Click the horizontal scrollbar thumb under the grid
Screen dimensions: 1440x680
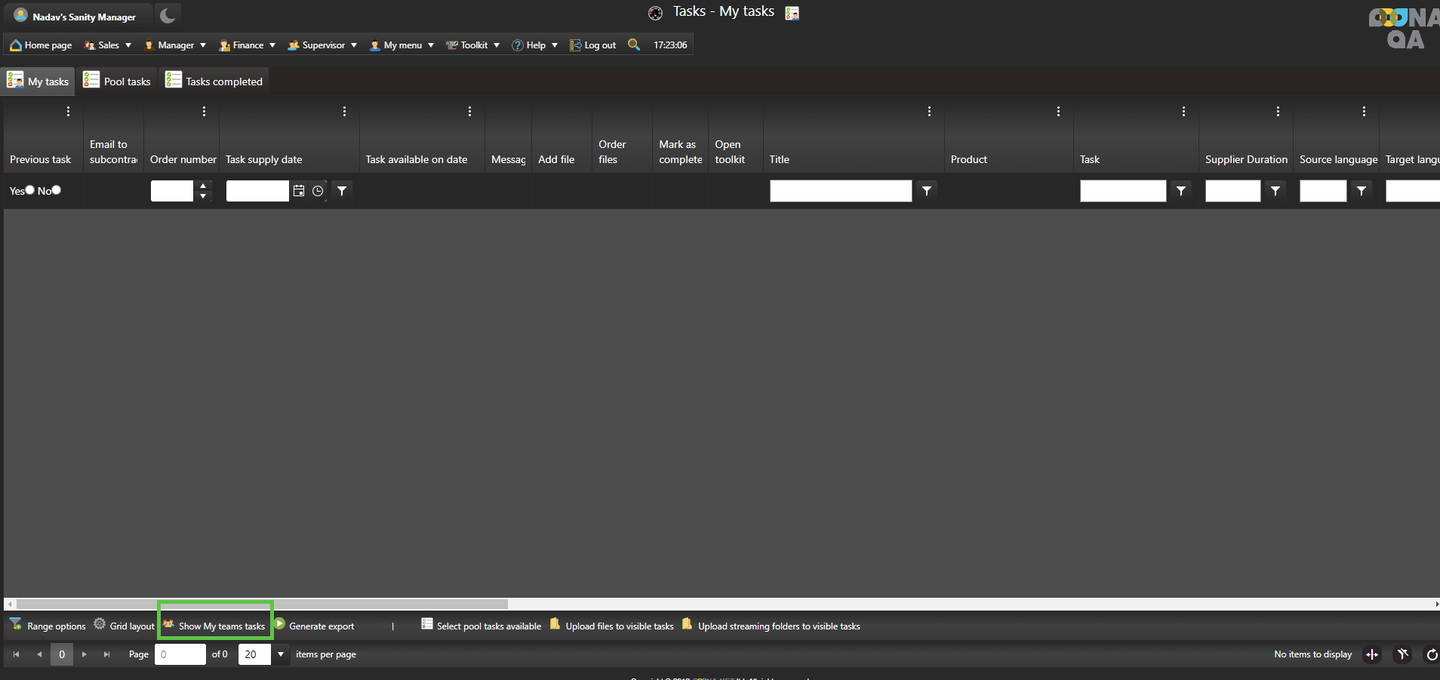pos(262,604)
